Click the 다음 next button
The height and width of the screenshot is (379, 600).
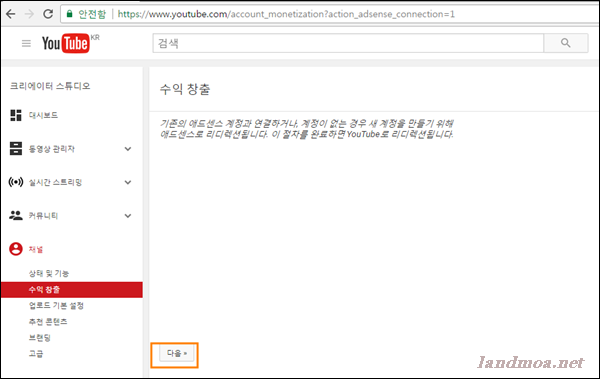[176, 353]
